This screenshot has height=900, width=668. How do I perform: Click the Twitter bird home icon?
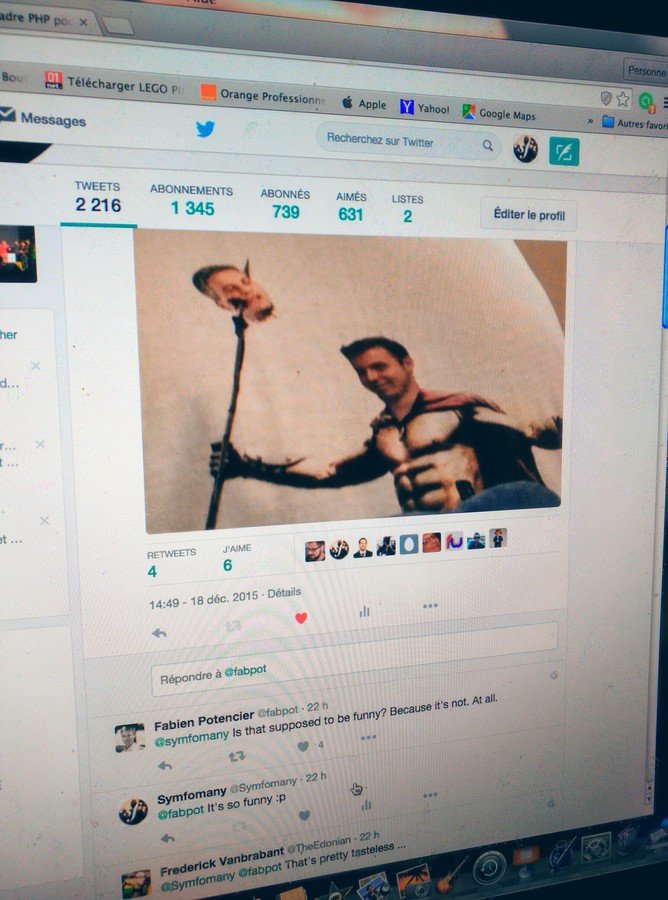(205, 129)
